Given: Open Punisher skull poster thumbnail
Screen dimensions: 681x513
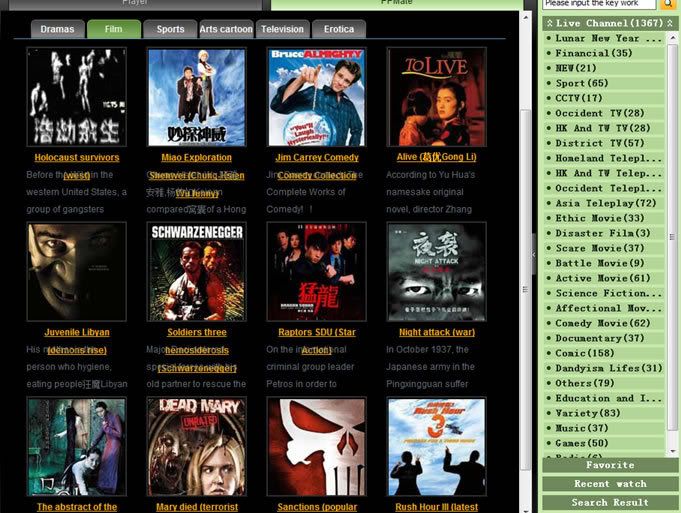Looking at the screenshot, I should pyautogui.click(x=317, y=447).
